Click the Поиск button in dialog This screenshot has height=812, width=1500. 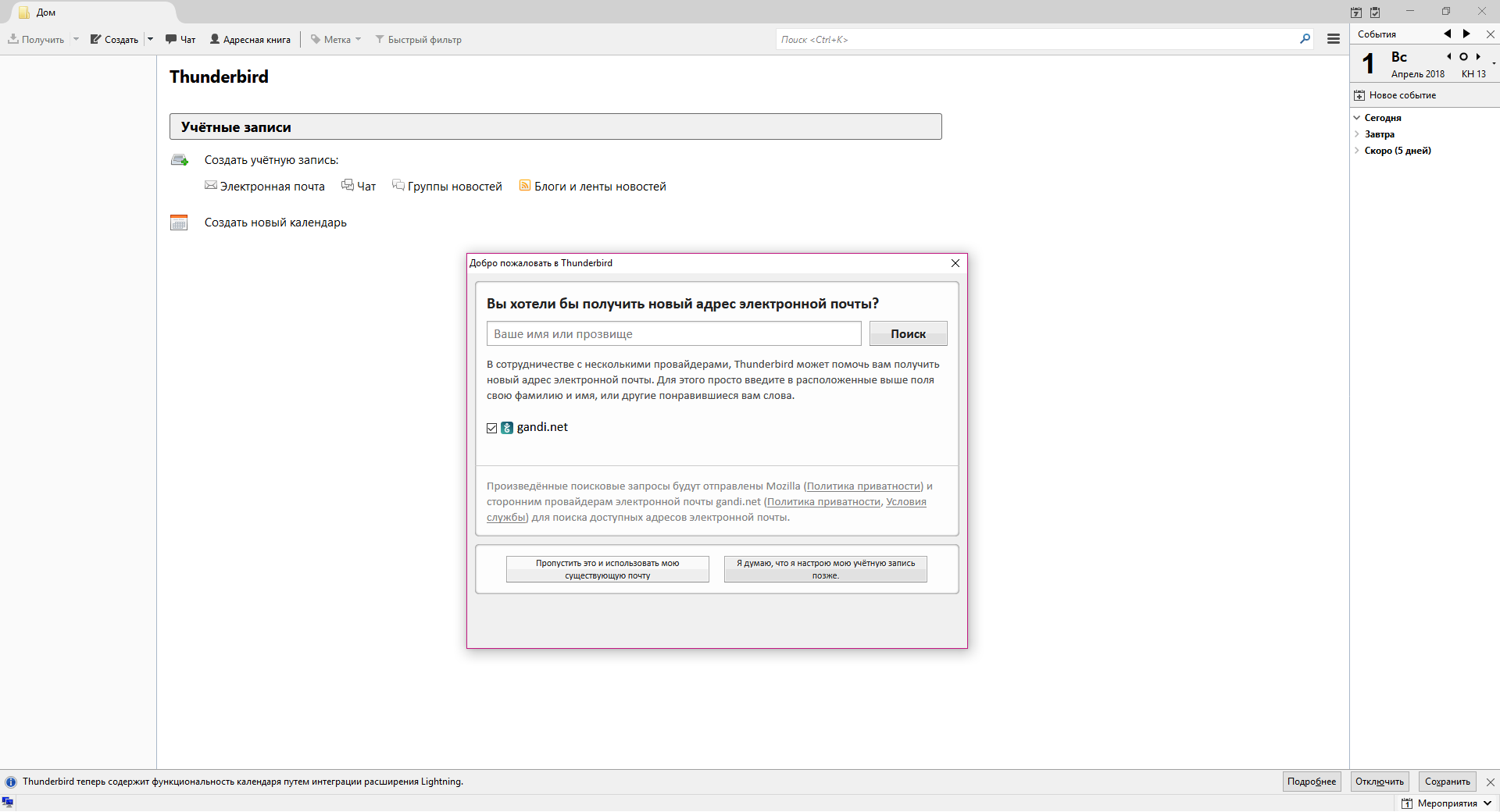pos(909,333)
